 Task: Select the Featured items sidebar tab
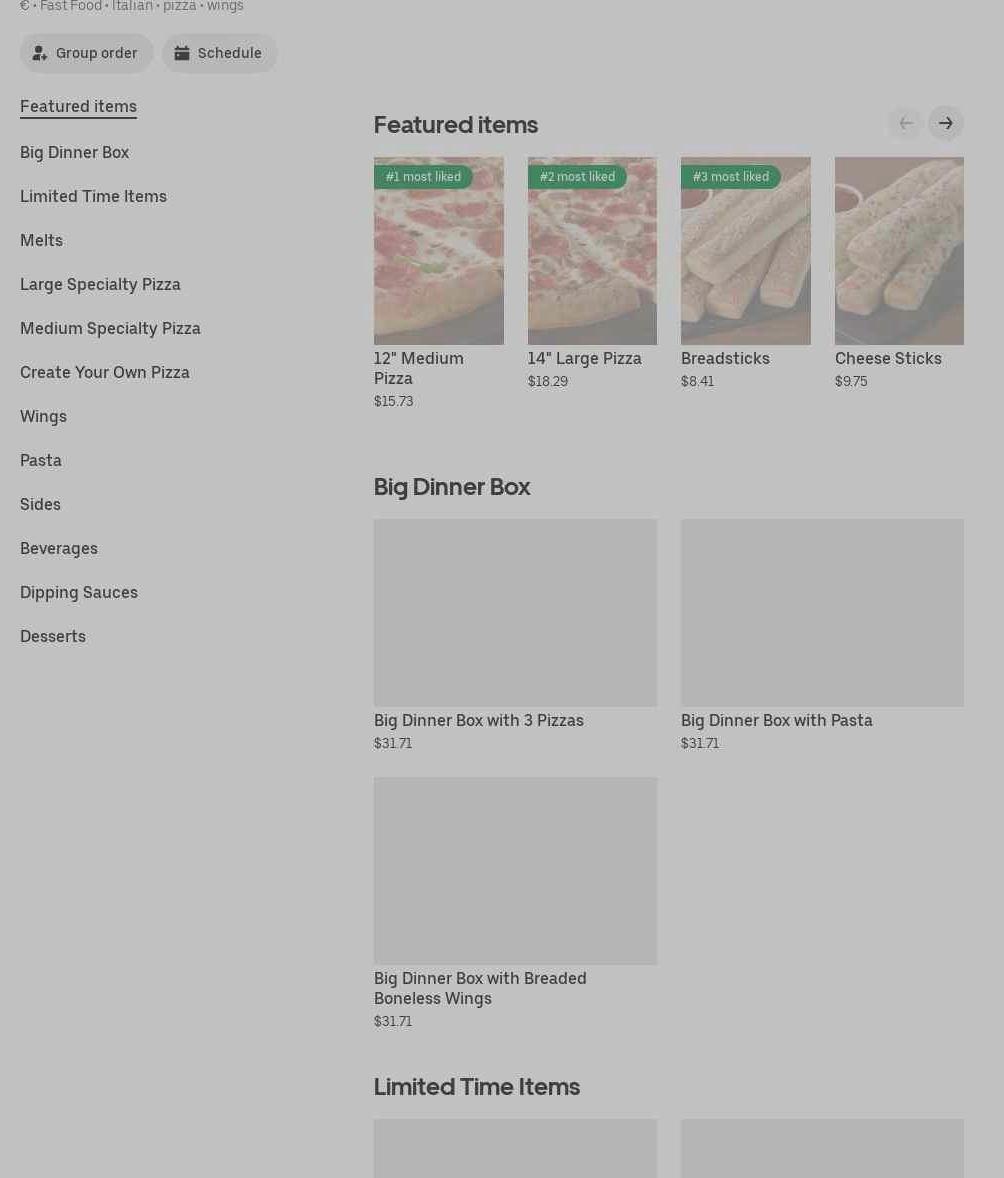coord(78,107)
